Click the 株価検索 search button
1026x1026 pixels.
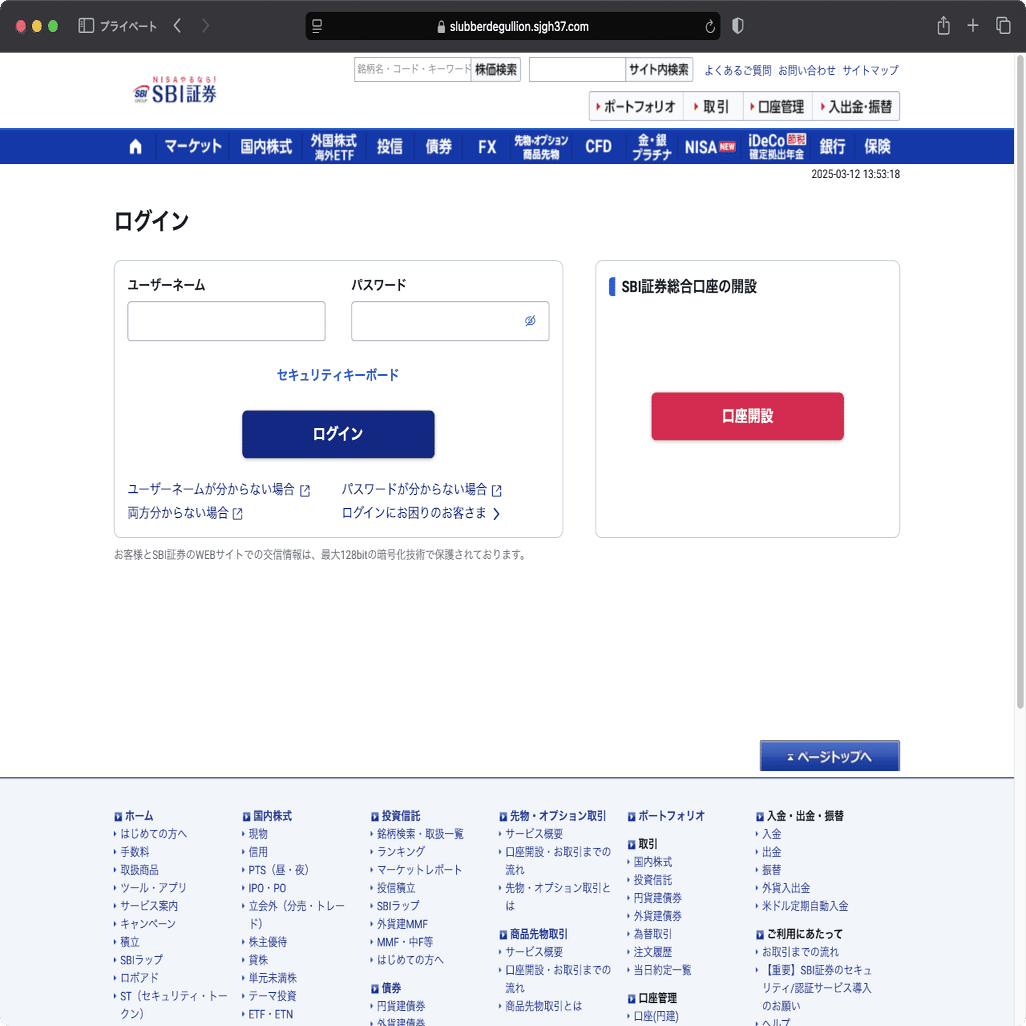coord(496,69)
